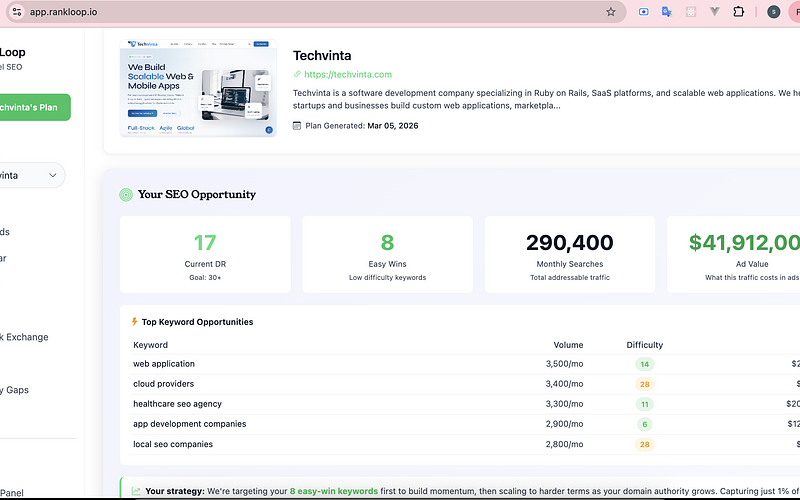Click the green difficulty badge 14
The width and height of the screenshot is (800, 500).
click(x=644, y=364)
